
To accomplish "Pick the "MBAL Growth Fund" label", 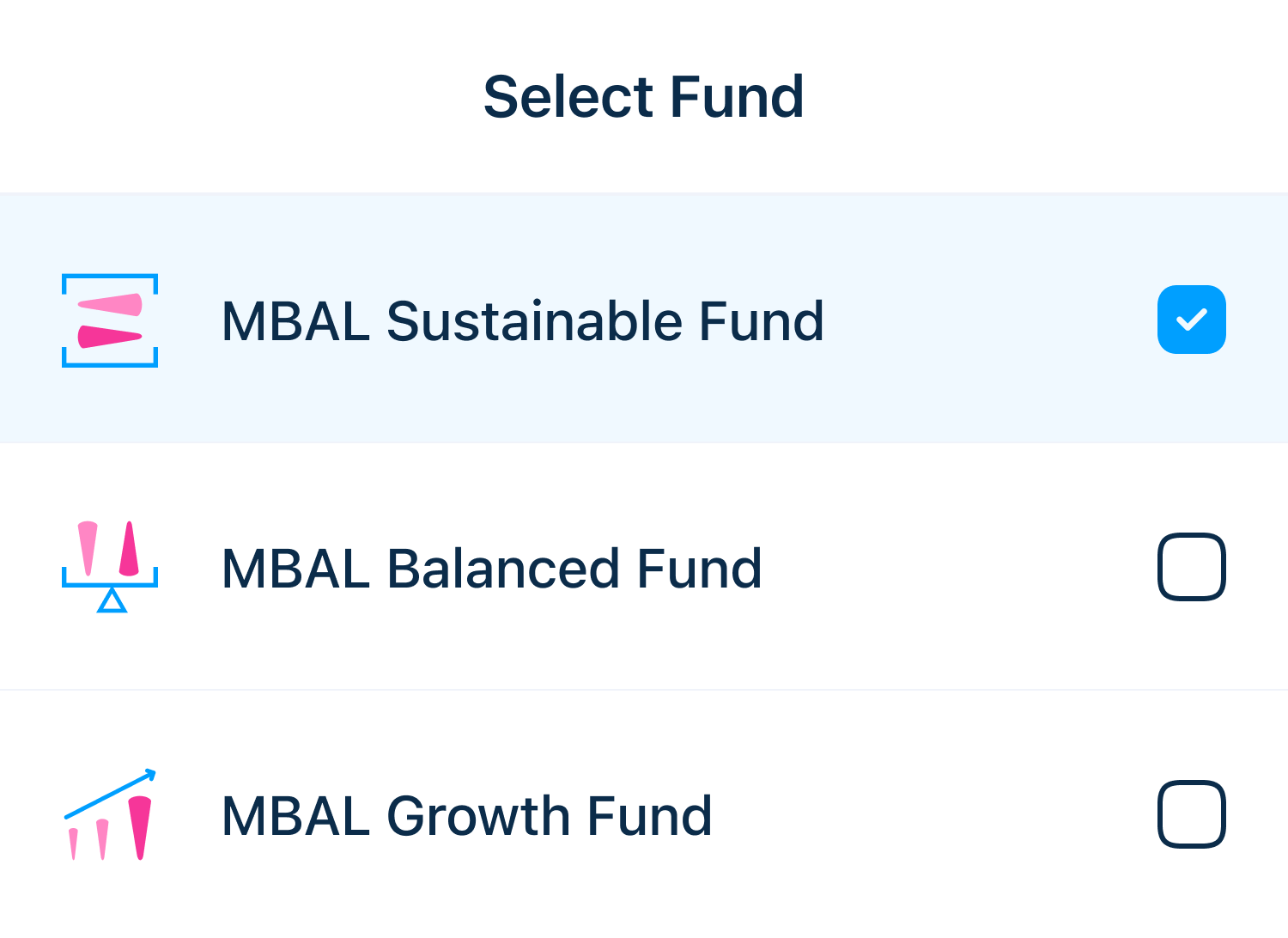I will (x=466, y=816).
